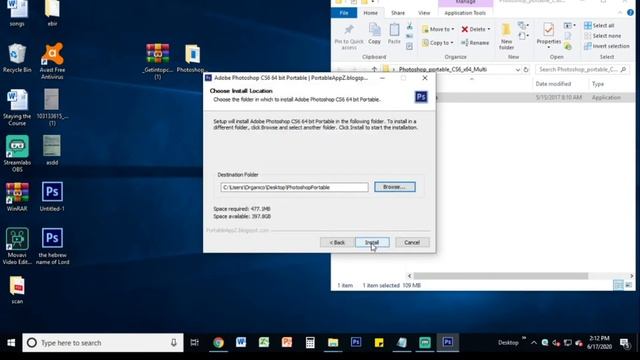The image size is (640, 360).
Task: Open Google Chrome from the taskbar
Action: click(x=218, y=342)
